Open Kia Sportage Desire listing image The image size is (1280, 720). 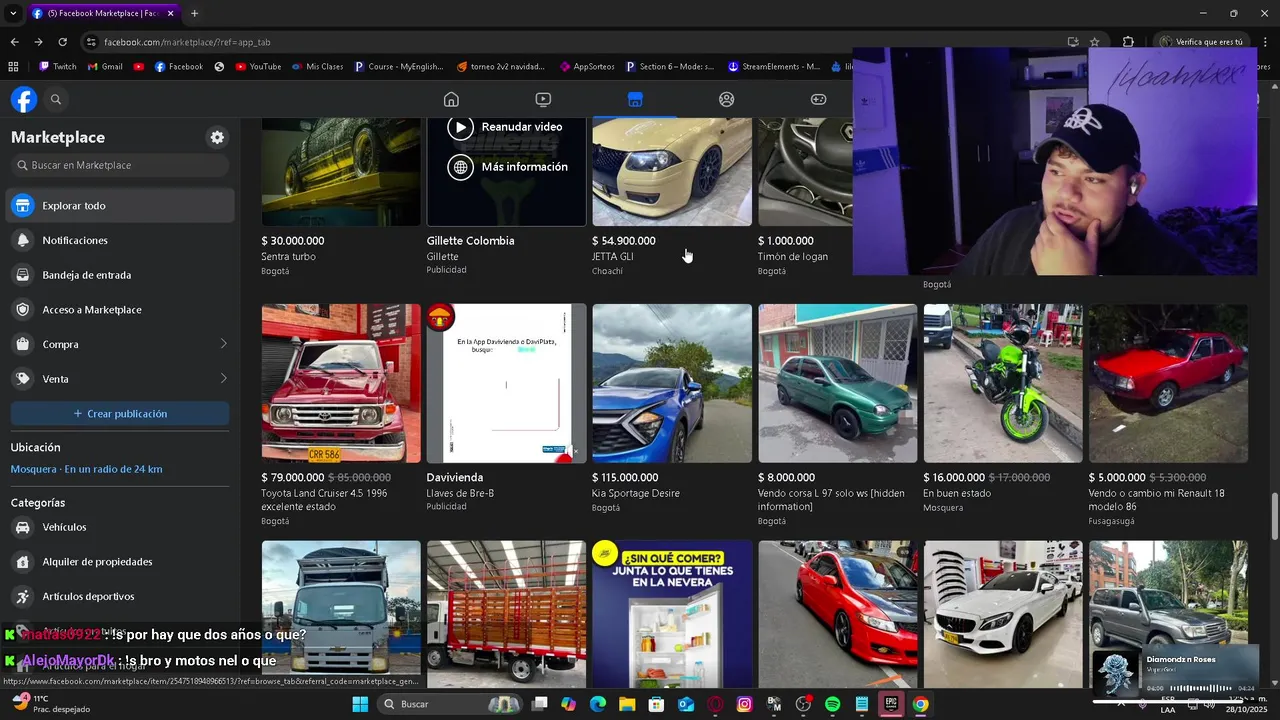672,383
